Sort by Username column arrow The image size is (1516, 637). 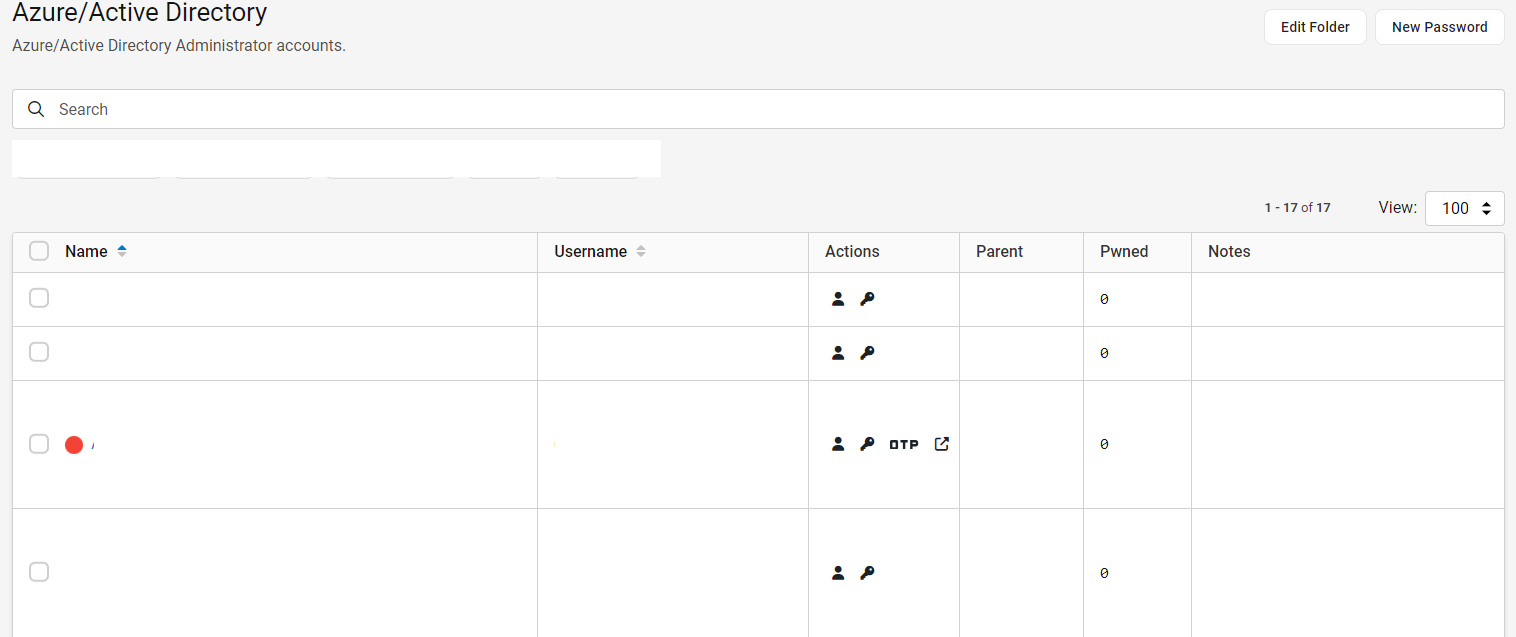click(641, 251)
